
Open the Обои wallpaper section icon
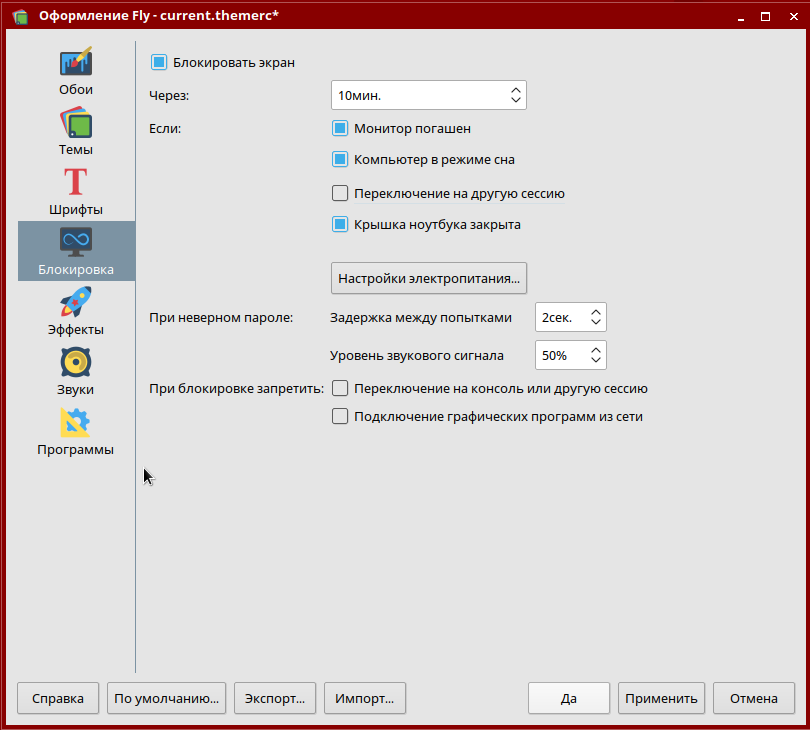[x=76, y=62]
